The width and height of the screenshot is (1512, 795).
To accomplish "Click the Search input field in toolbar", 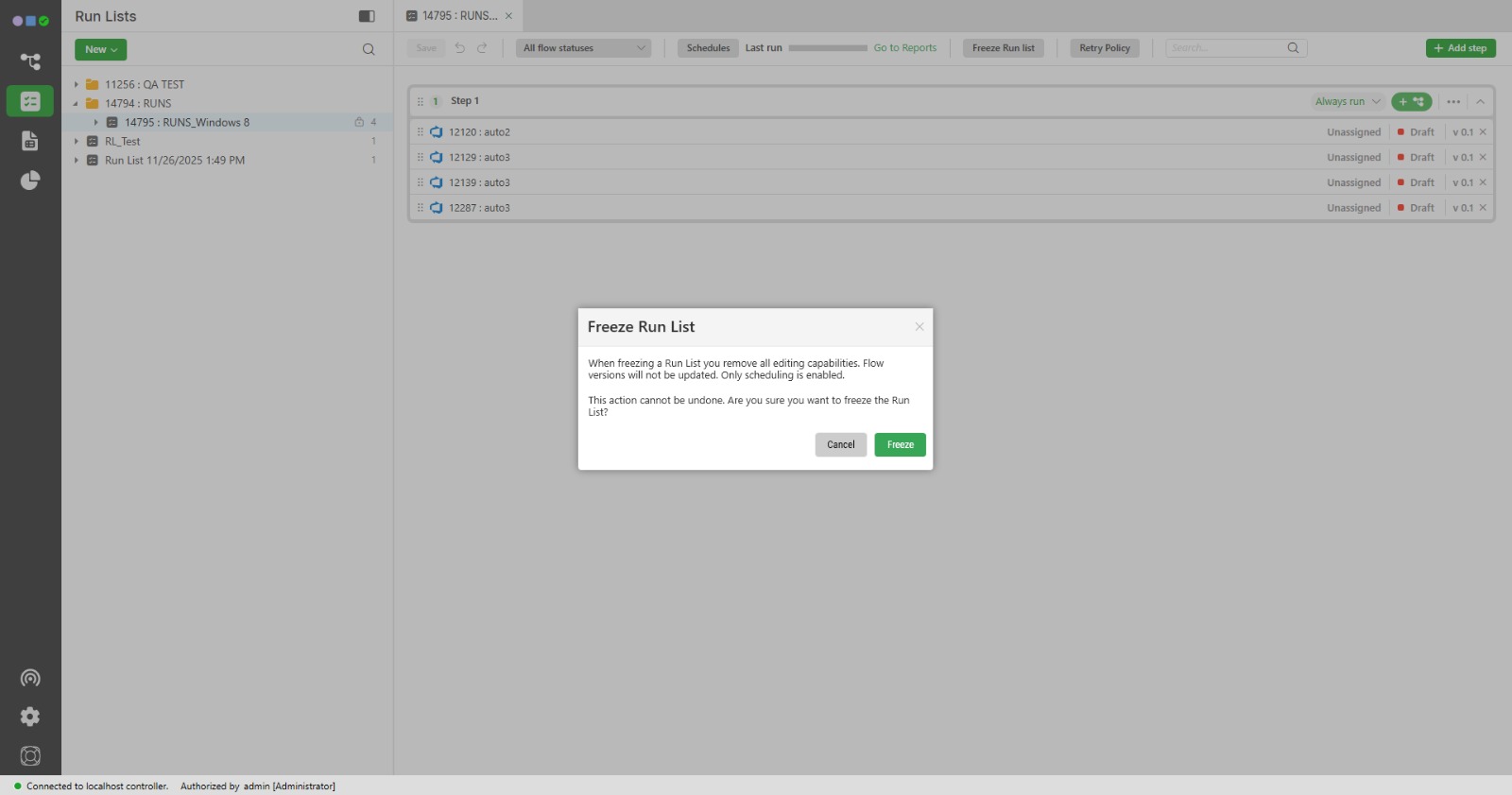I will pyautogui.click(x=1227, y=48).
